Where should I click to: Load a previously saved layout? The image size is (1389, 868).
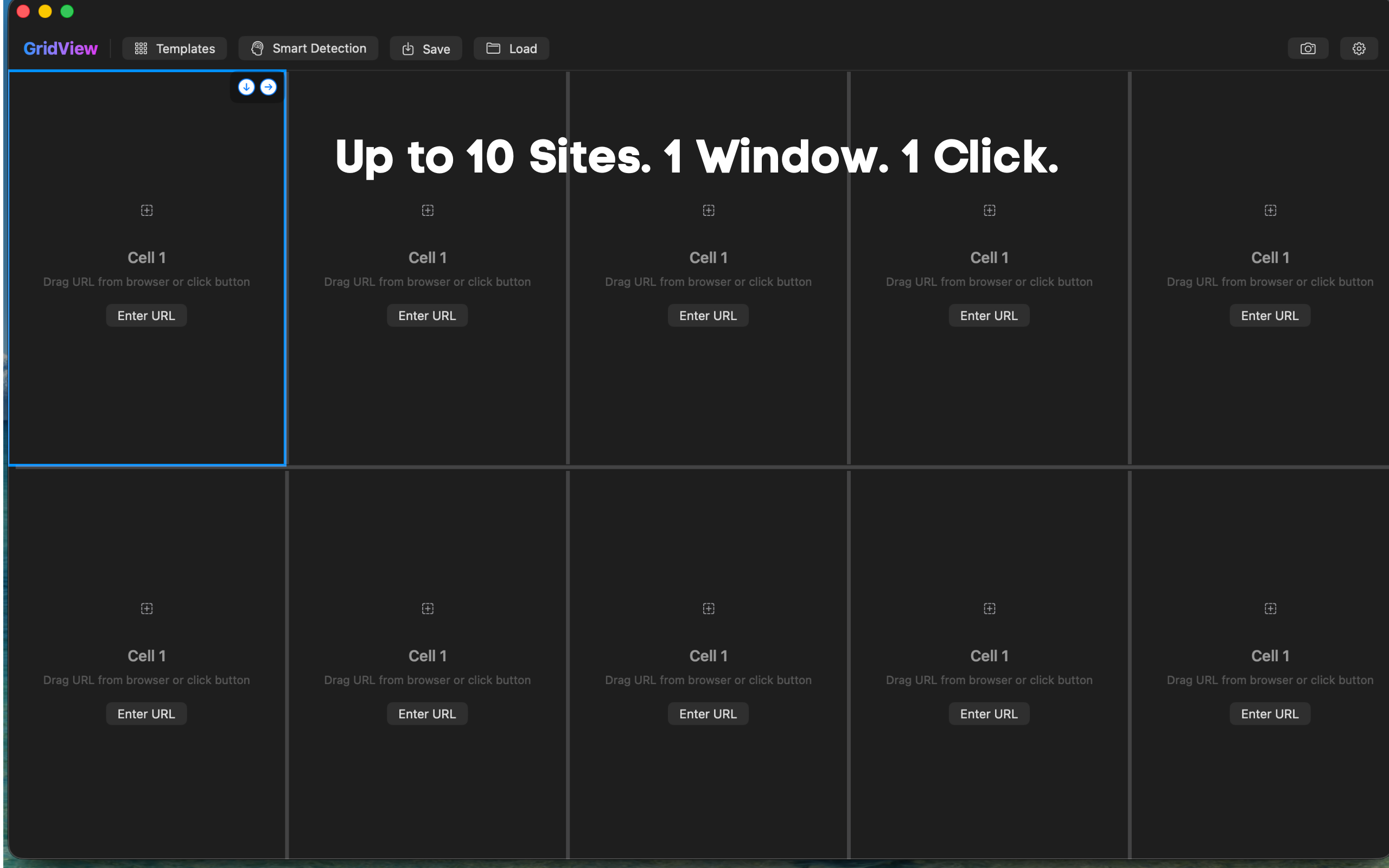click(x=511, y=48)
